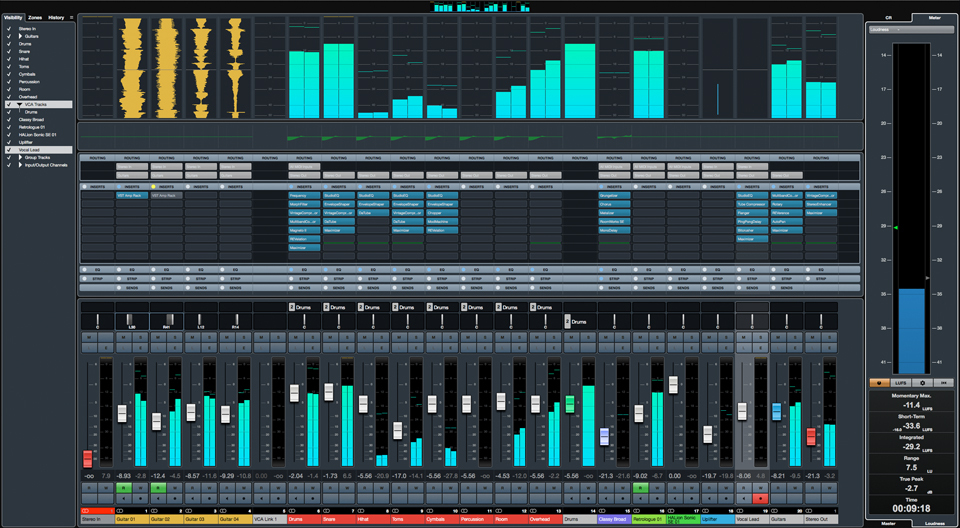Open loudness settings gear icon

(922, 382)
